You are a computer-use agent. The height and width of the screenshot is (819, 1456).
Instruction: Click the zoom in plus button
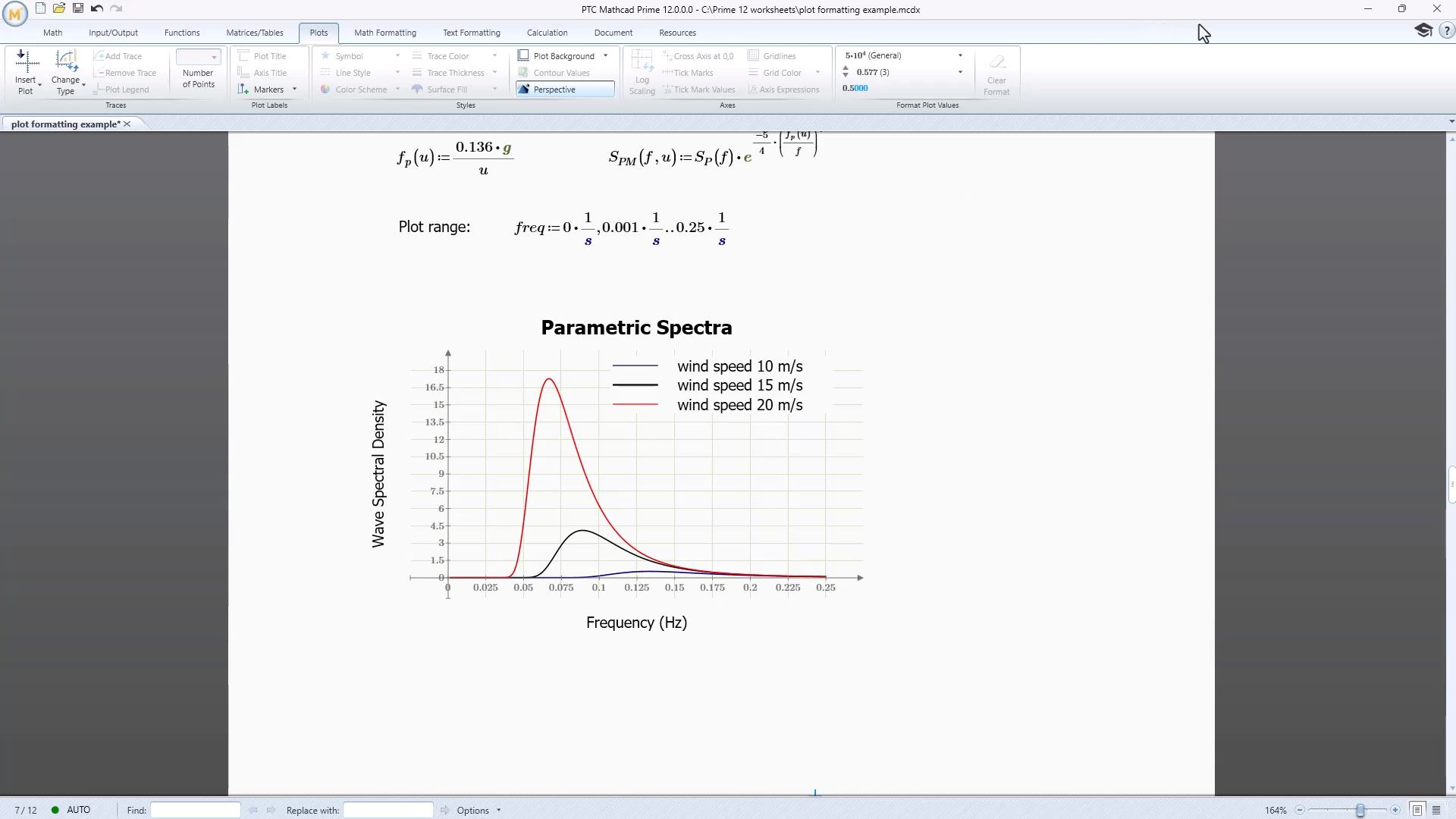1395,810
